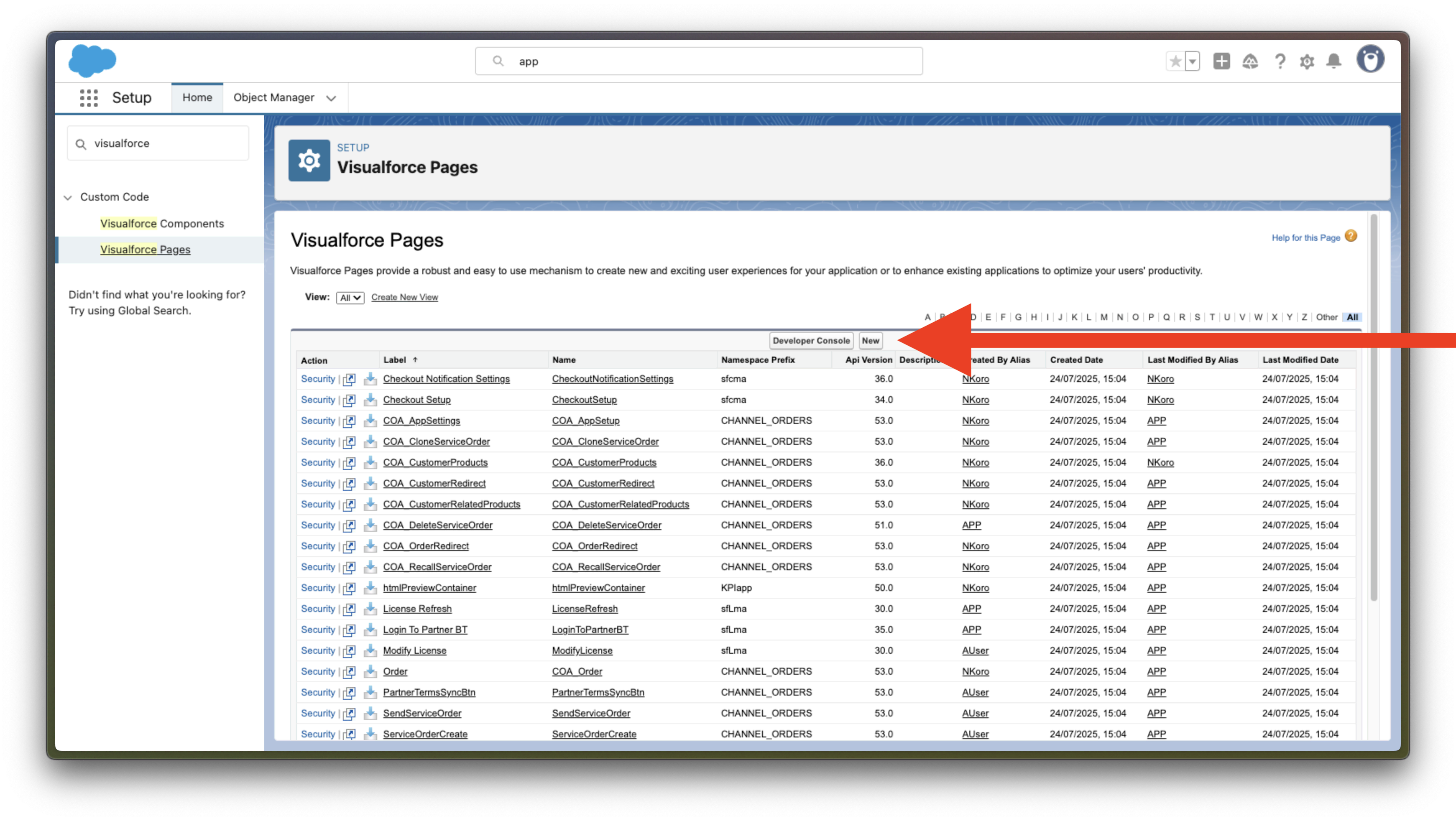The width and height of the screenshot is (1456, 821).
Task: Click the New button
Action: (x=870, y=341)
